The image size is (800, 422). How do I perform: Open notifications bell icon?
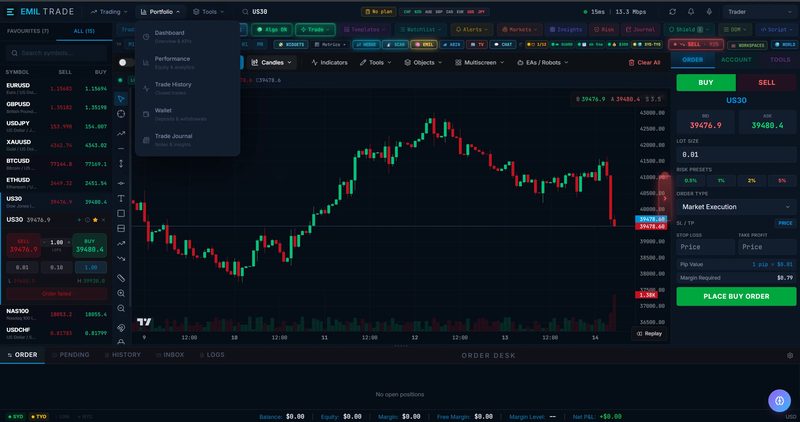click(x=691, y=11)
